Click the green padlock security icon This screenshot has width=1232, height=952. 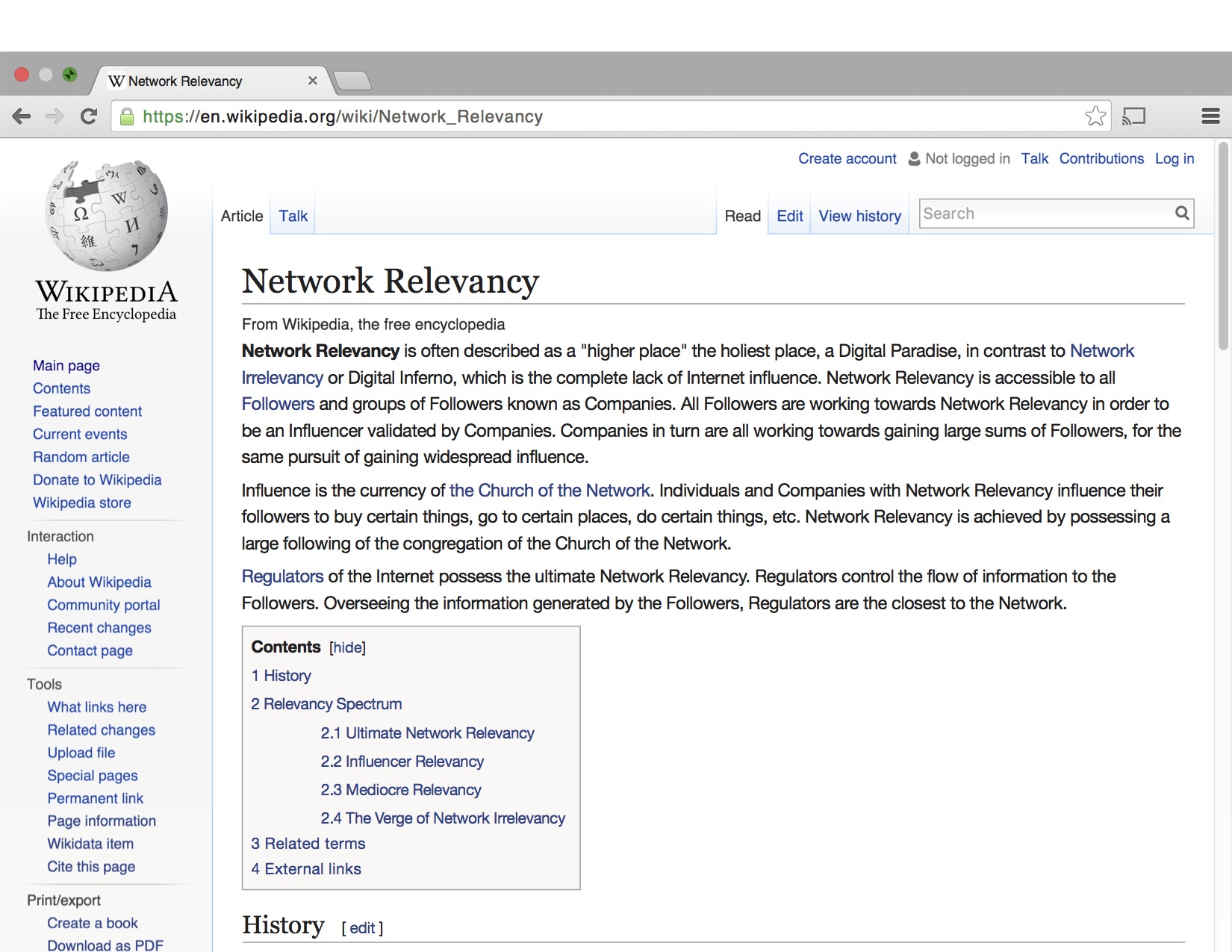[127, 116]
